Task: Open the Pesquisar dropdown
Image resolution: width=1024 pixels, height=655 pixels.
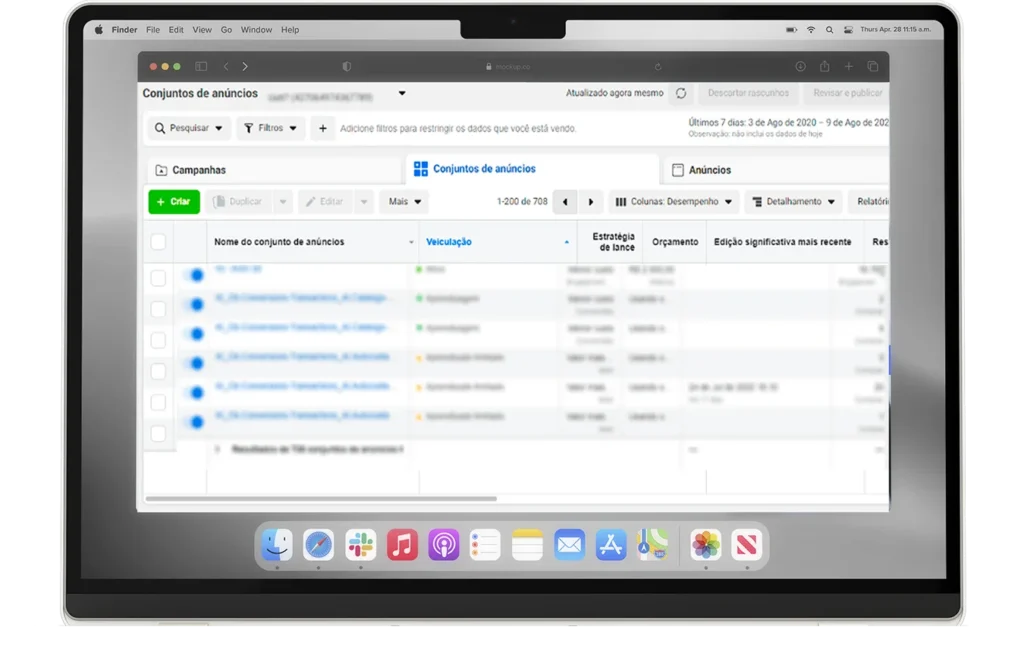Action: (189, 128)
